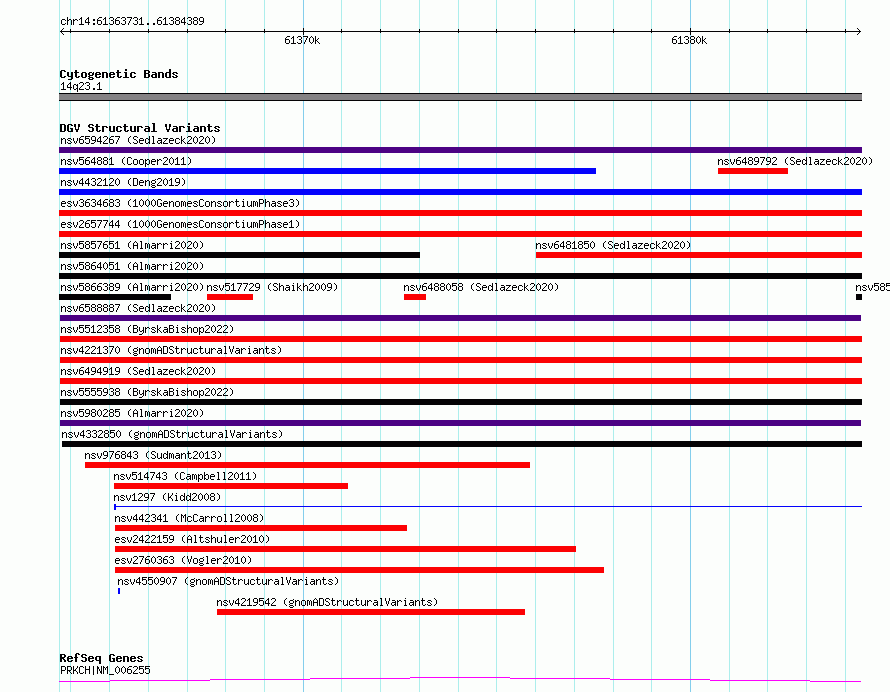Click the nsv6488058 (Sedlazeck2020) small red bar
Image resolution: width=890 pixels, height=692 pixels.
tap(415, 297)
